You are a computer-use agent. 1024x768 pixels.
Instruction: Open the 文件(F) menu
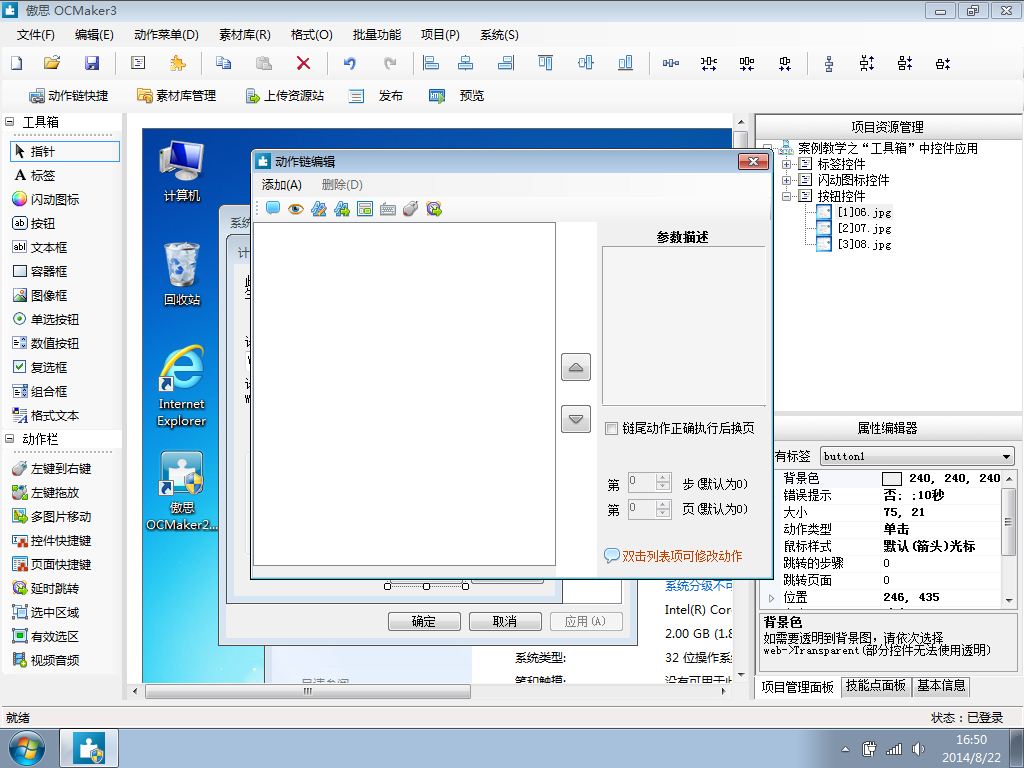tap(35, 35)
